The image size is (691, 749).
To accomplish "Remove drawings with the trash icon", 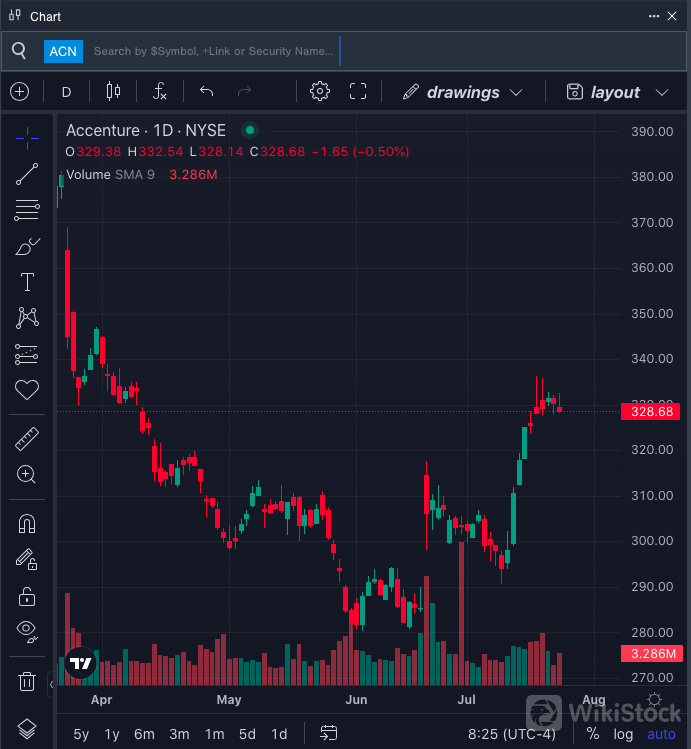I will (27, 682).
